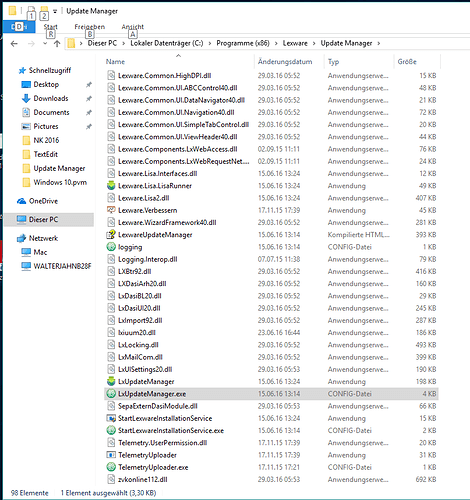
Task: Select Mac under Netzwerk
Action: pyautogui.click(x=40, y=252)
